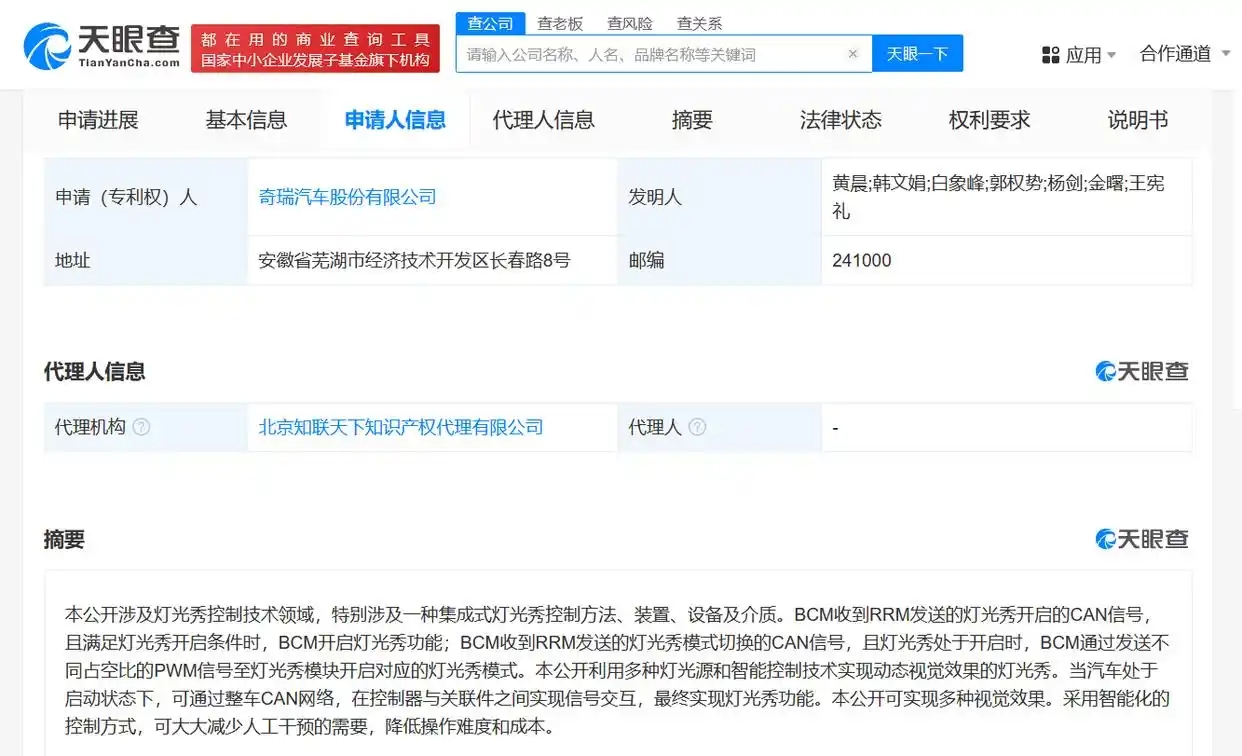Switch to the 摘要 tab
Screen dimensions: 1242x756
[x=692, y=120]
